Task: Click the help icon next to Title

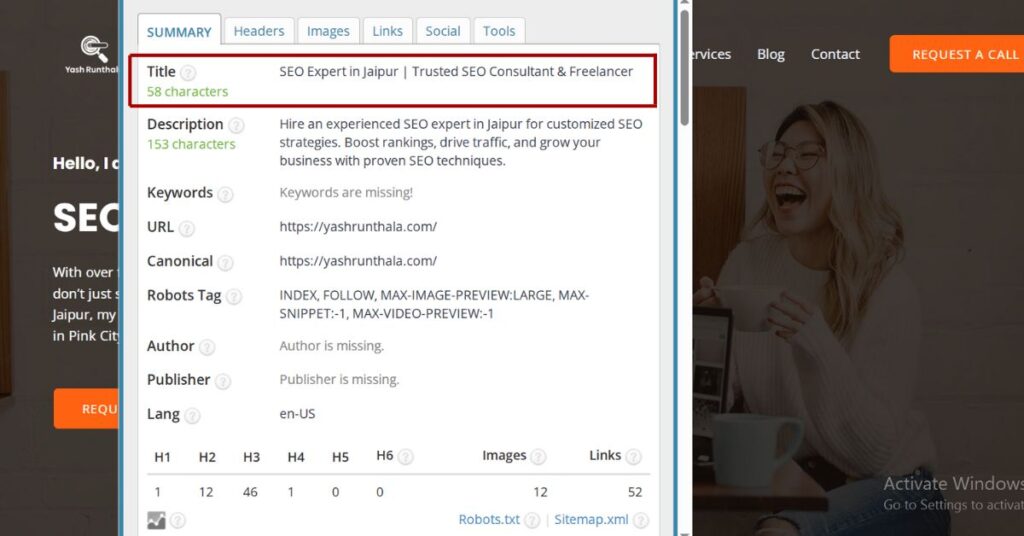Action: point(188,72)
